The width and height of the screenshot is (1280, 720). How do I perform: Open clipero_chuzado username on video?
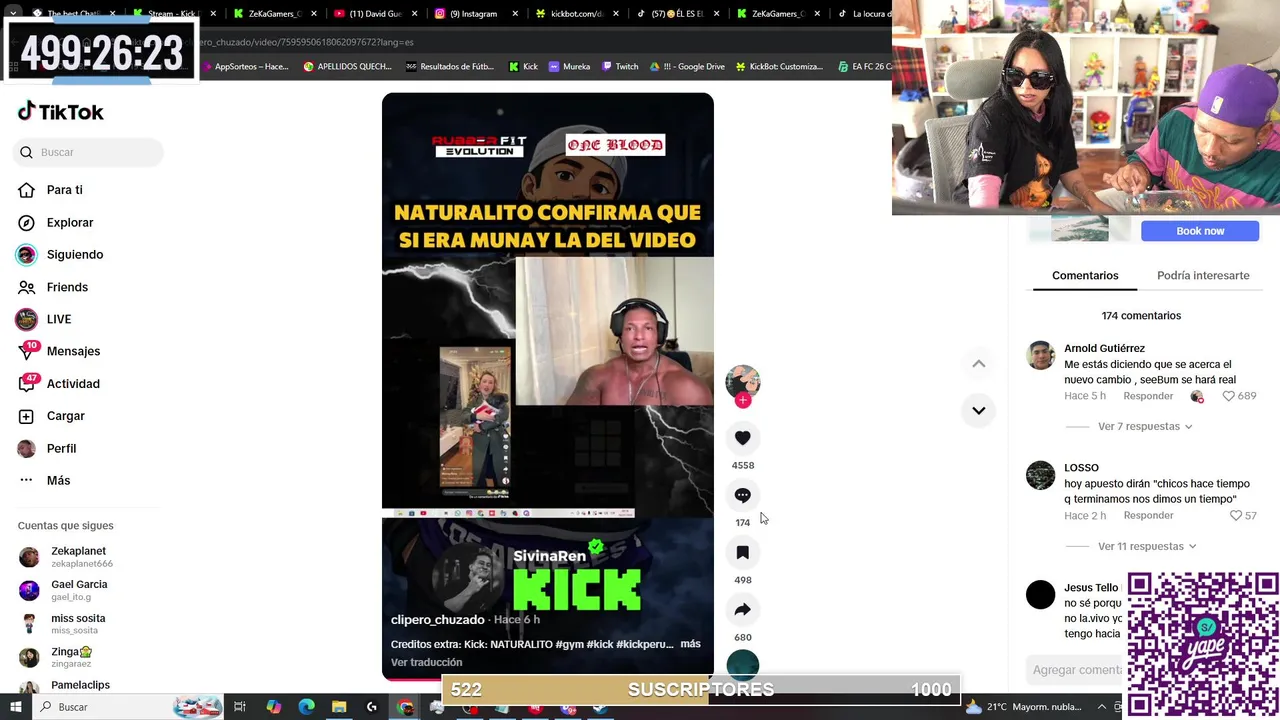pyautogui.click(x=437, y=620)
